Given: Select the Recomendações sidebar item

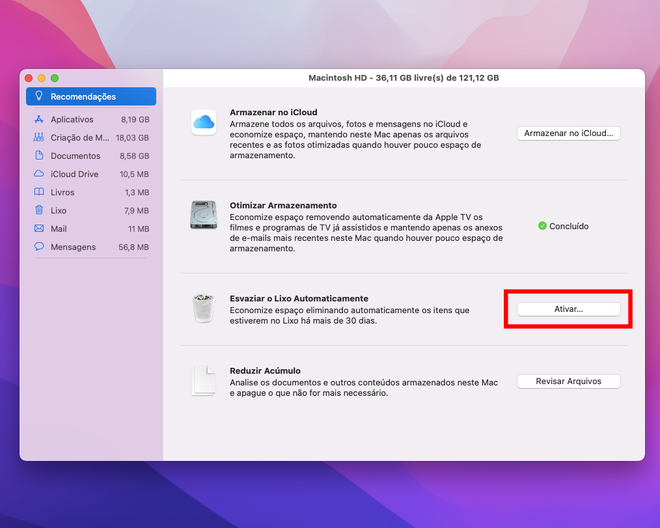Looking at the screenshot, I should coord(91,96).
